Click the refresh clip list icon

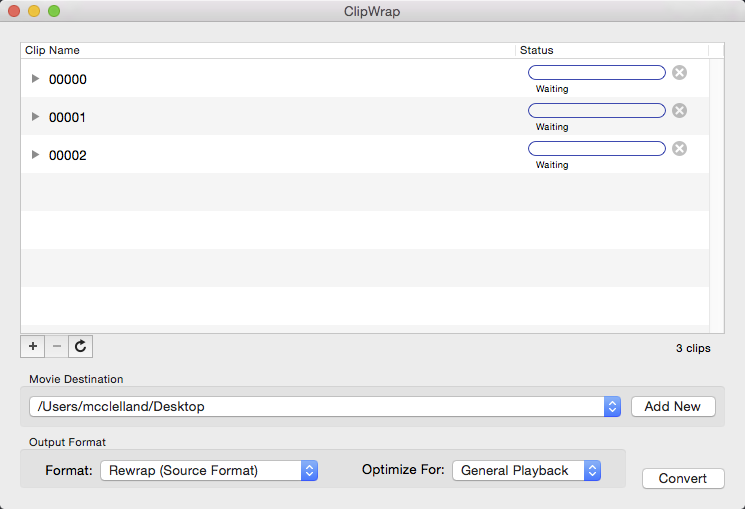click(81, 346)
